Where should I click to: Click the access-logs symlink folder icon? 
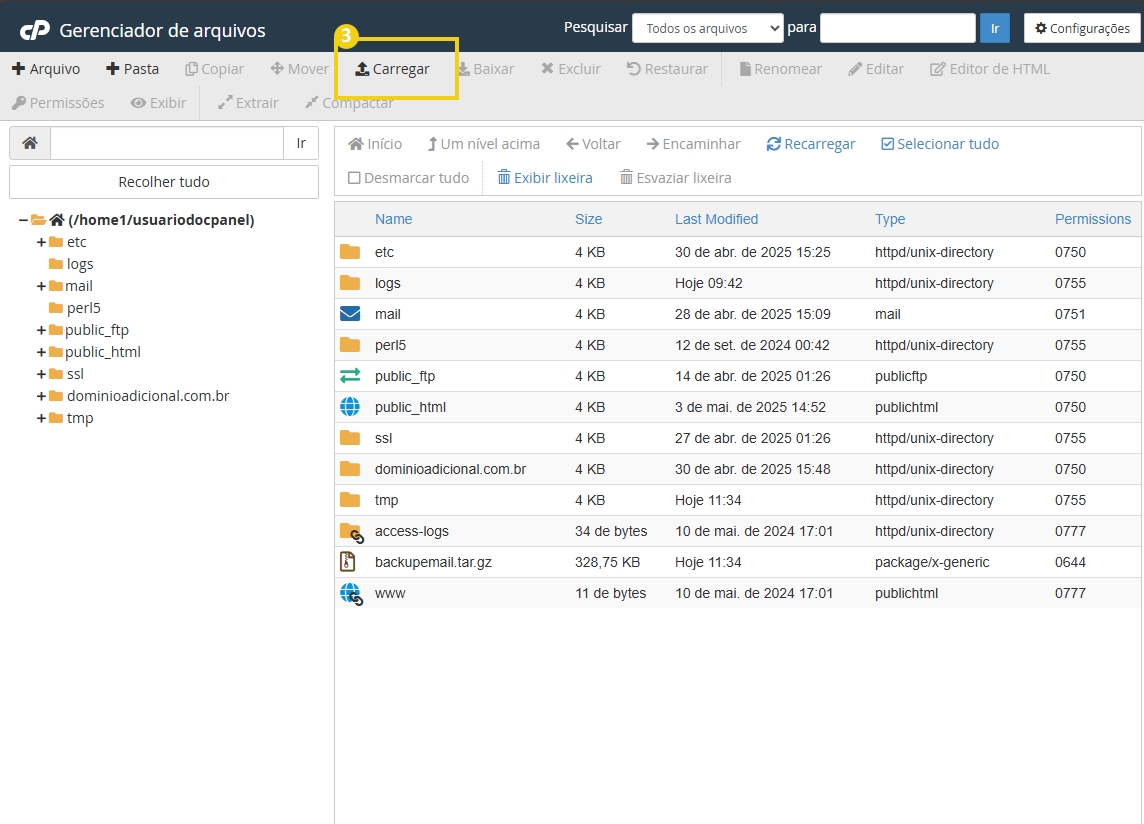click(352, 533)
